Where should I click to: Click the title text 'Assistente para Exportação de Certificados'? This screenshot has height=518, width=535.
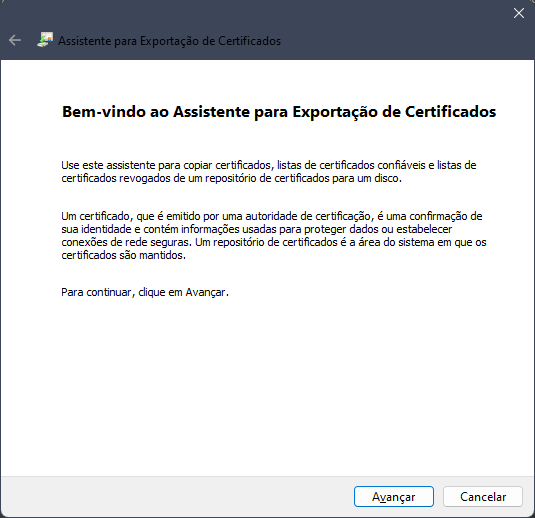click(x=170, y=41)
